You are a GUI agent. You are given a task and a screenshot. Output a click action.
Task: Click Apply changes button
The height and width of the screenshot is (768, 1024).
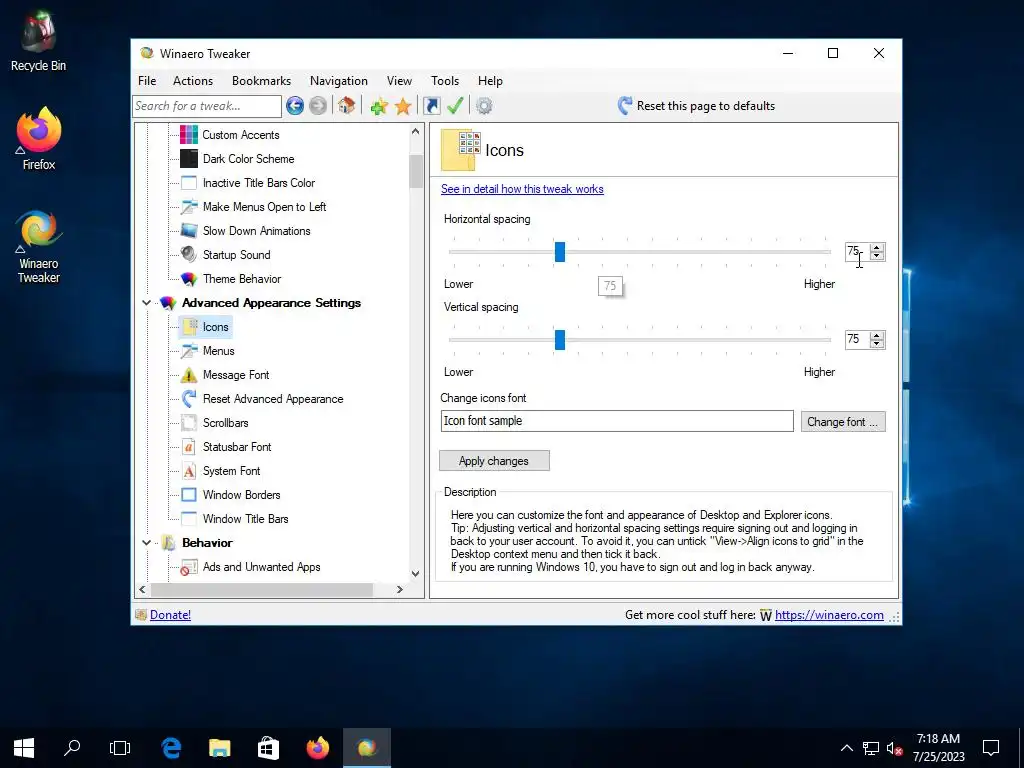point(494,460)
